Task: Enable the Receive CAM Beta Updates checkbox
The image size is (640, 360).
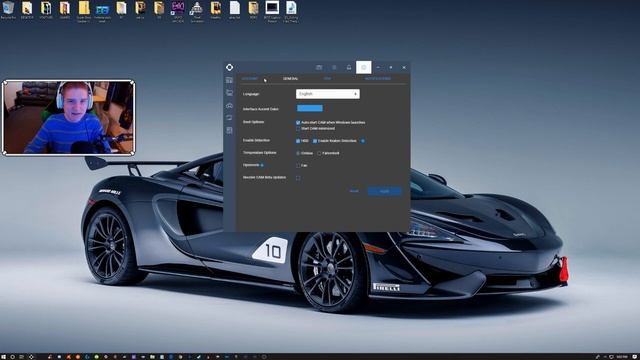Action: click(x=298, y=178)
